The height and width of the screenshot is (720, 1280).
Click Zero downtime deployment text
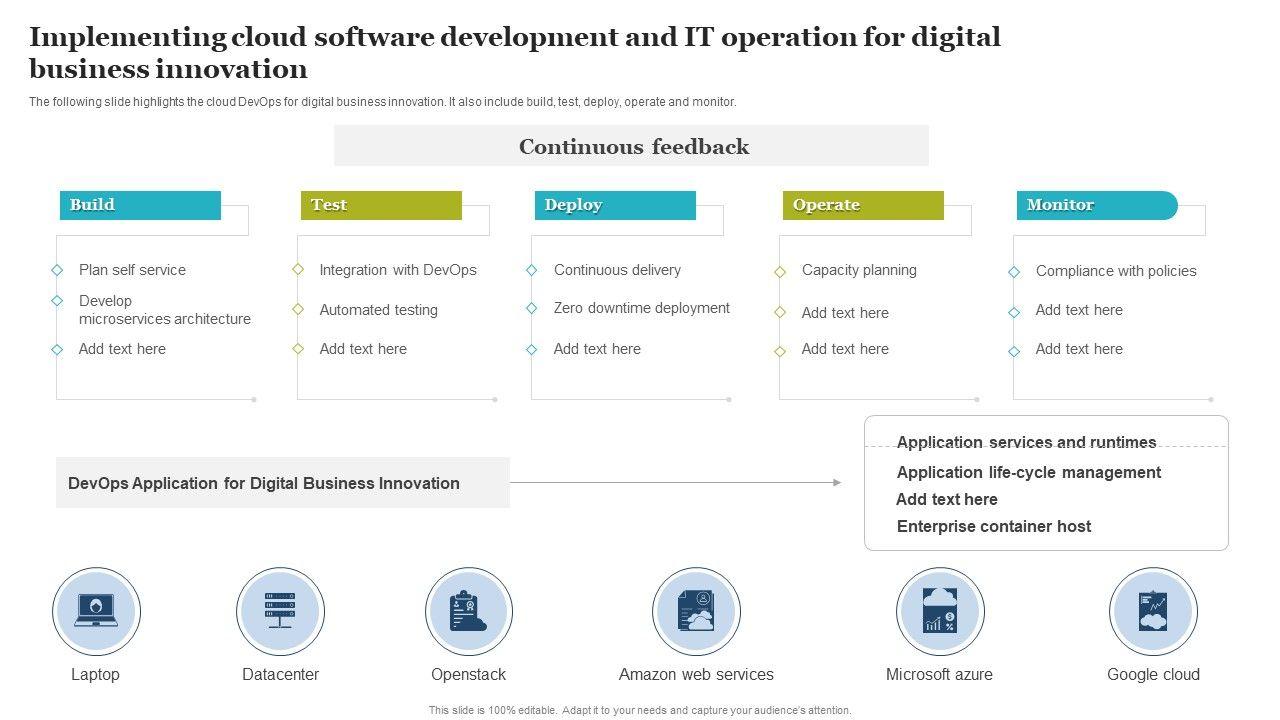[x=641, y=308]
